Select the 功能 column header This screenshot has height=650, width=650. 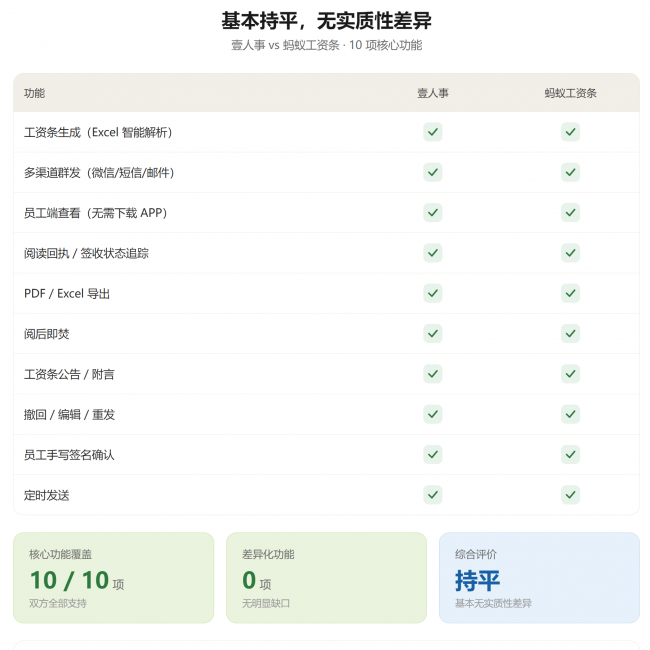click(34, 93)
